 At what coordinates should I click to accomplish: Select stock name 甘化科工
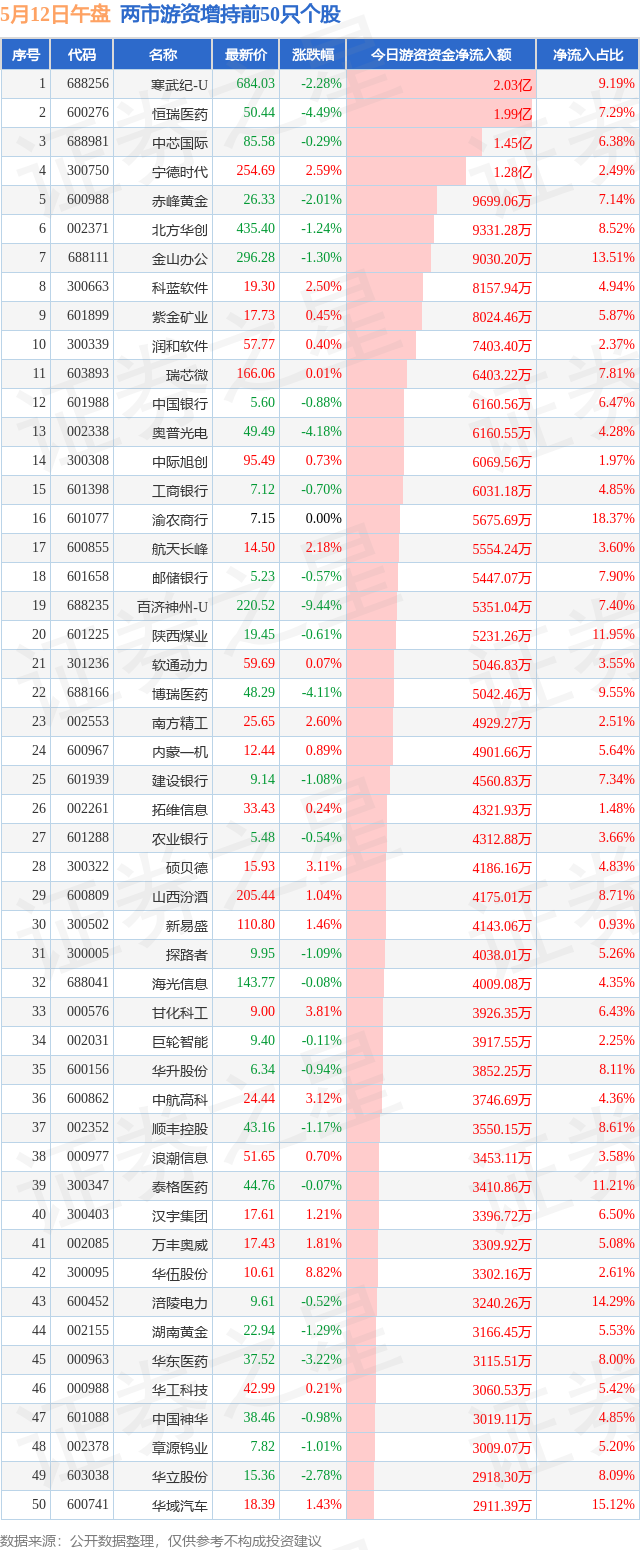point(180,1012)
